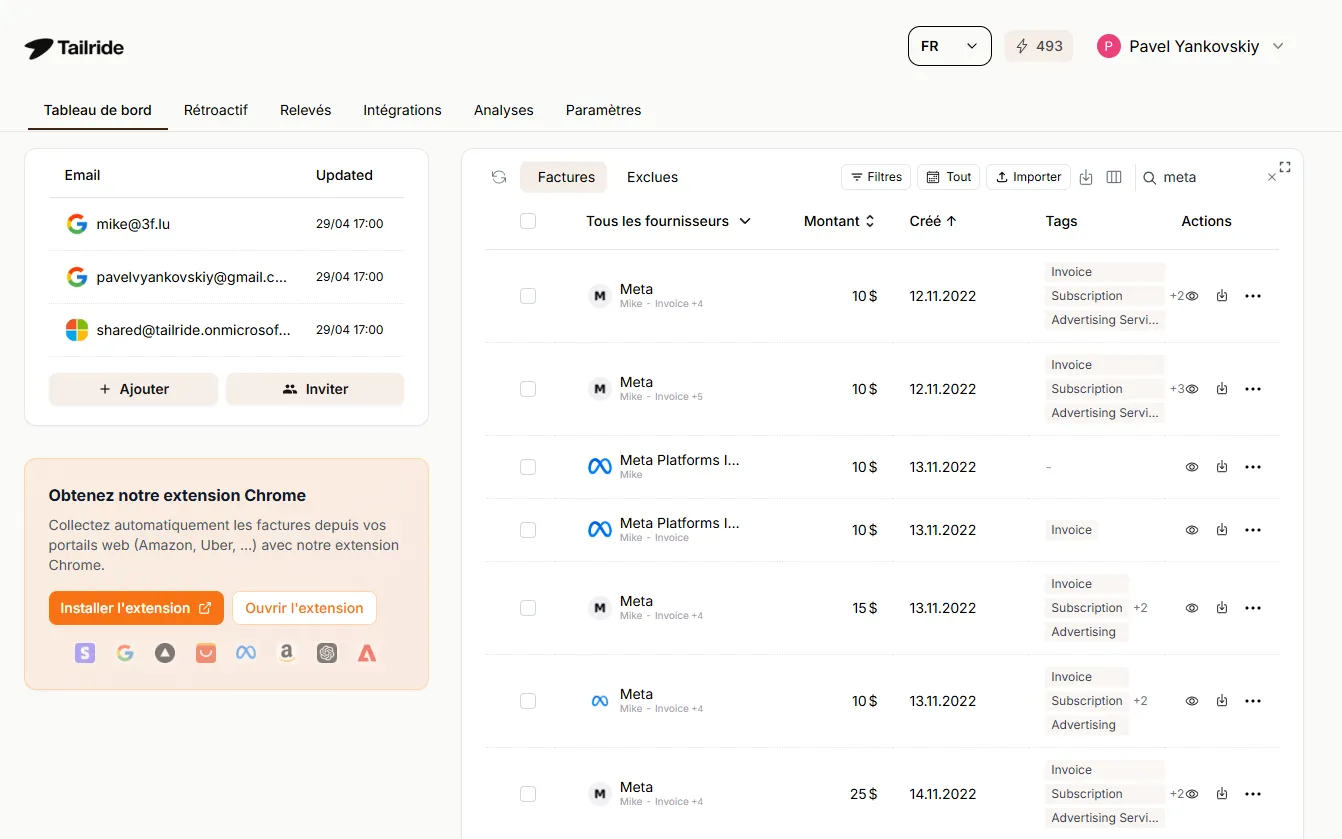1342x839 pixels.
Task: Open the Paramètres section
Action: click(603, 110)
